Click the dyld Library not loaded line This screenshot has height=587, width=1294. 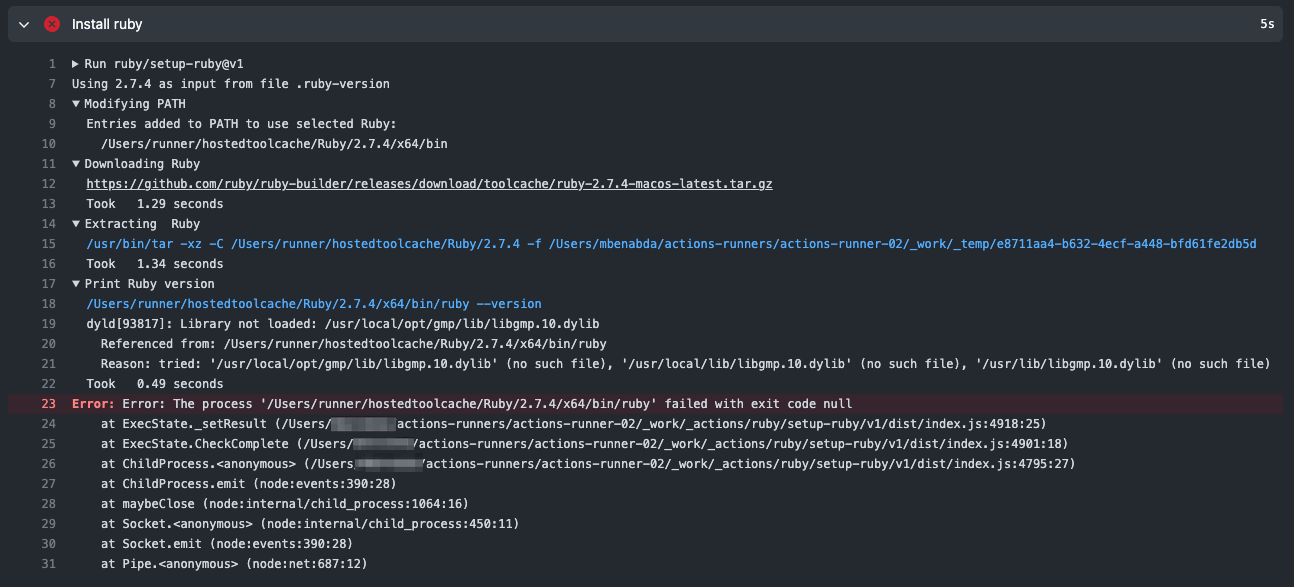343,324
